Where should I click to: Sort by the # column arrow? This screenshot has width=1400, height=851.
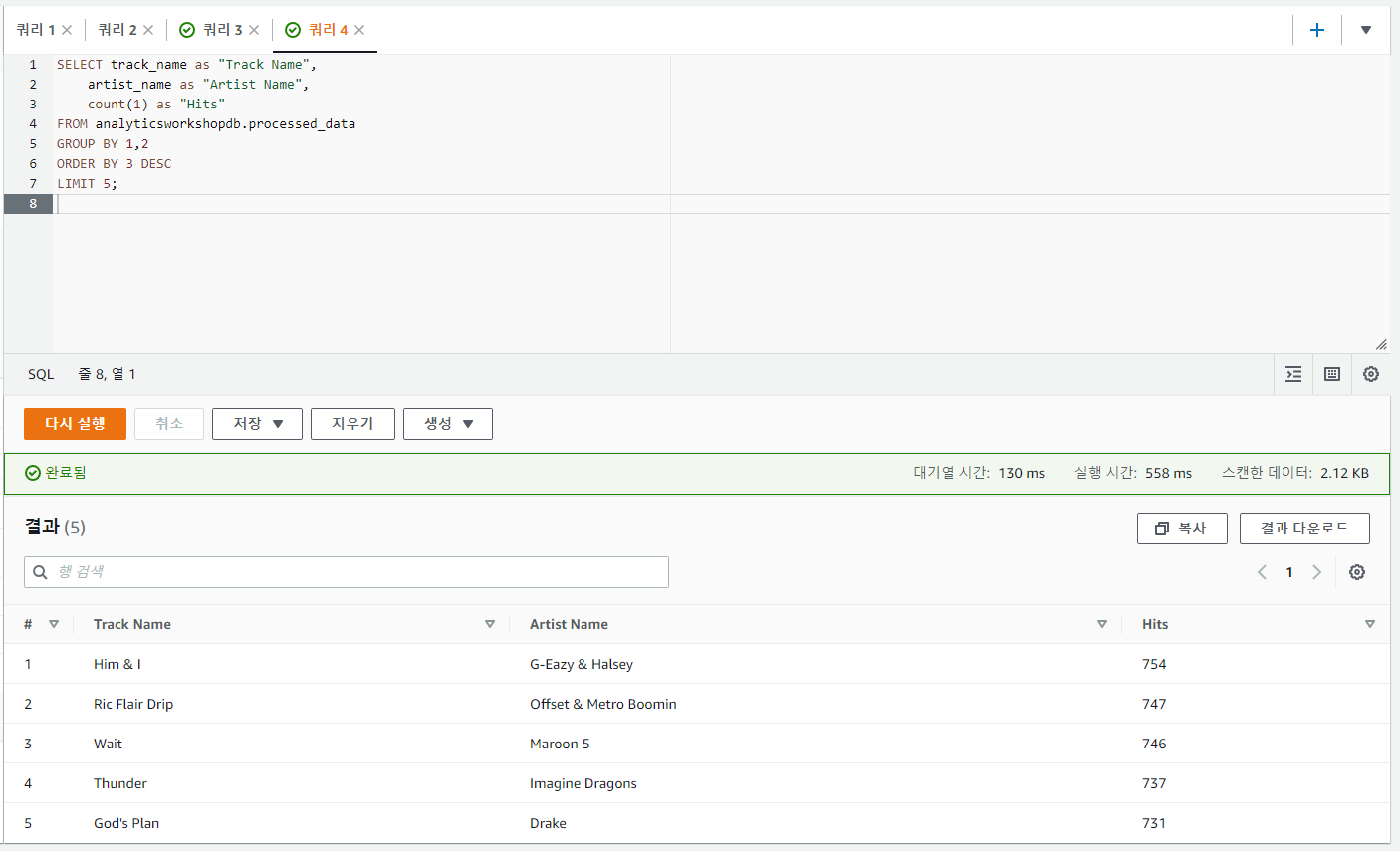coord(54,624)
